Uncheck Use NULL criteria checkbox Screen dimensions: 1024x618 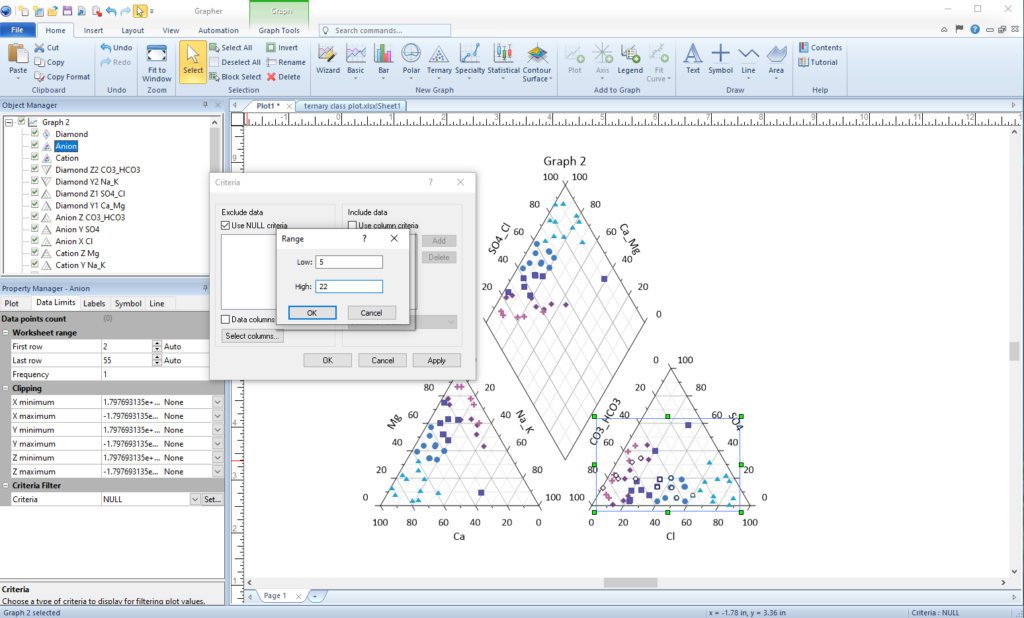[226, 226]
